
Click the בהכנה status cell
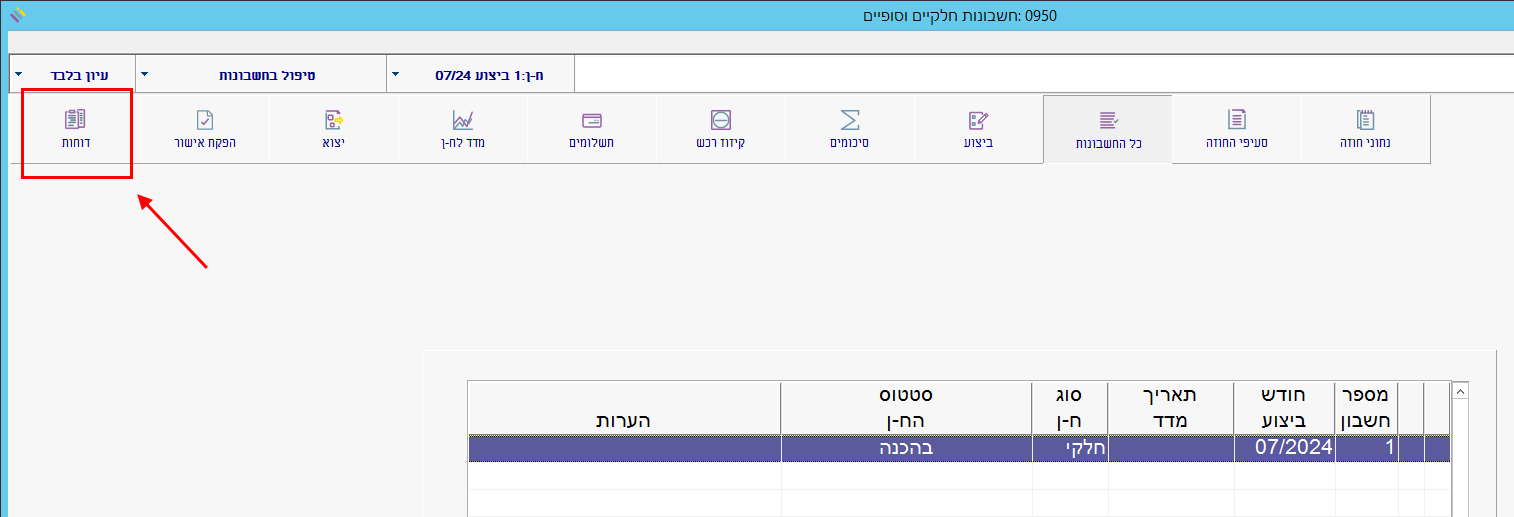click(906, 449)
